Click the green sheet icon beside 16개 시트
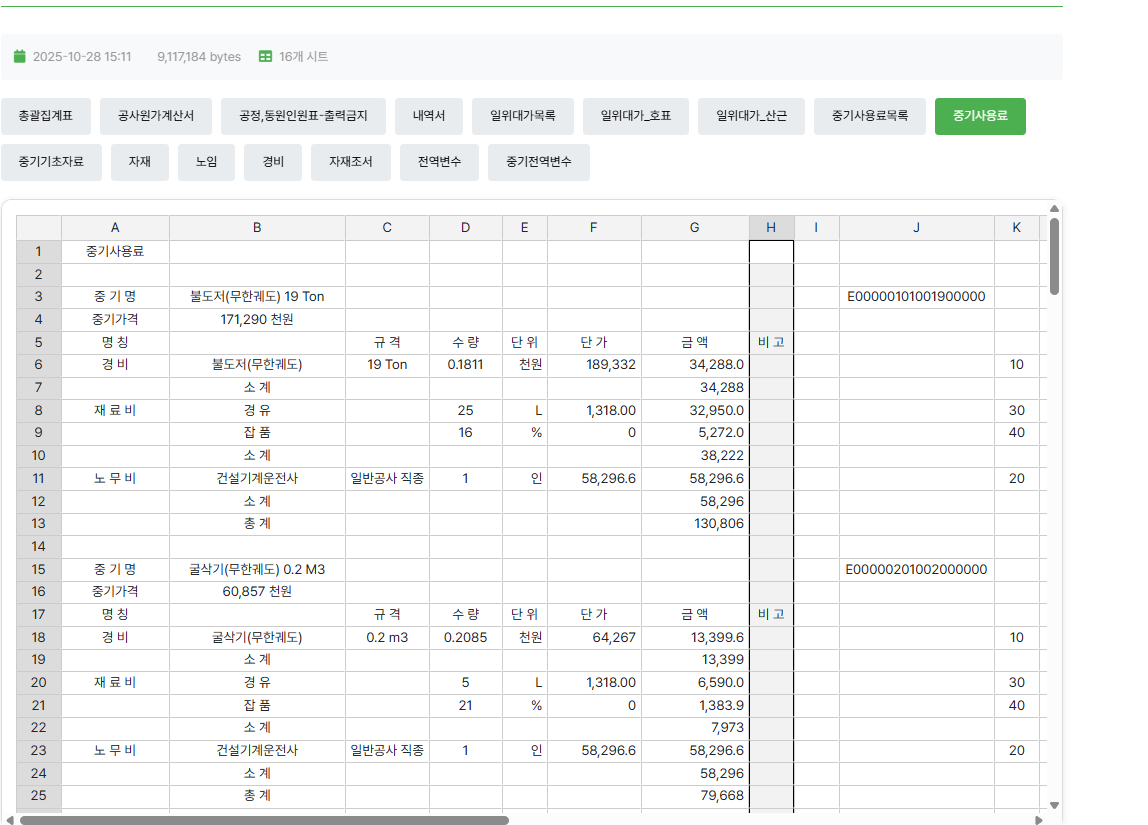Screen dimensions: 1148x825 click(265, 57)
